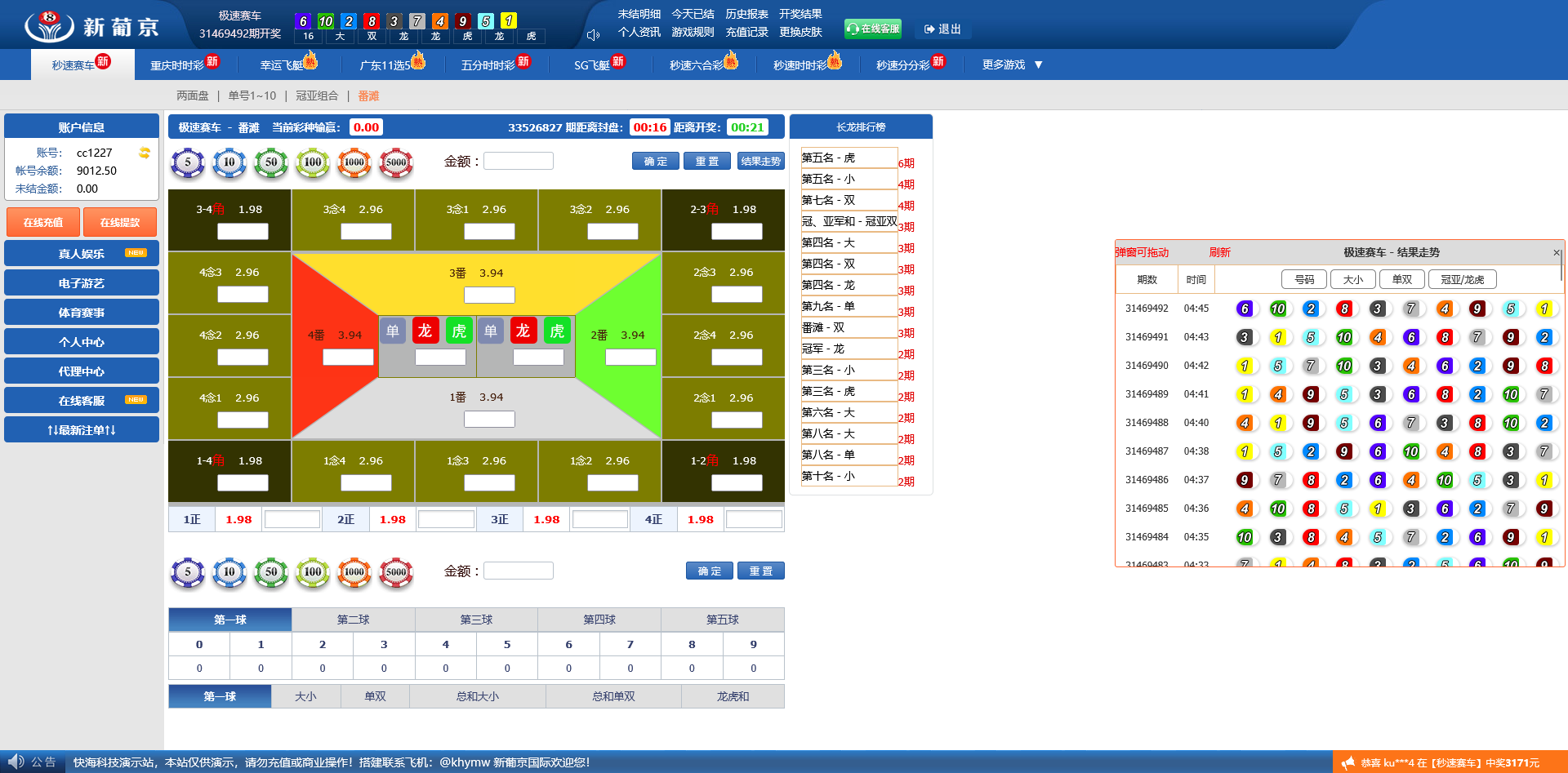
Task: Refresh account balance with the refresh icon
Action: [x=145, y=153]
